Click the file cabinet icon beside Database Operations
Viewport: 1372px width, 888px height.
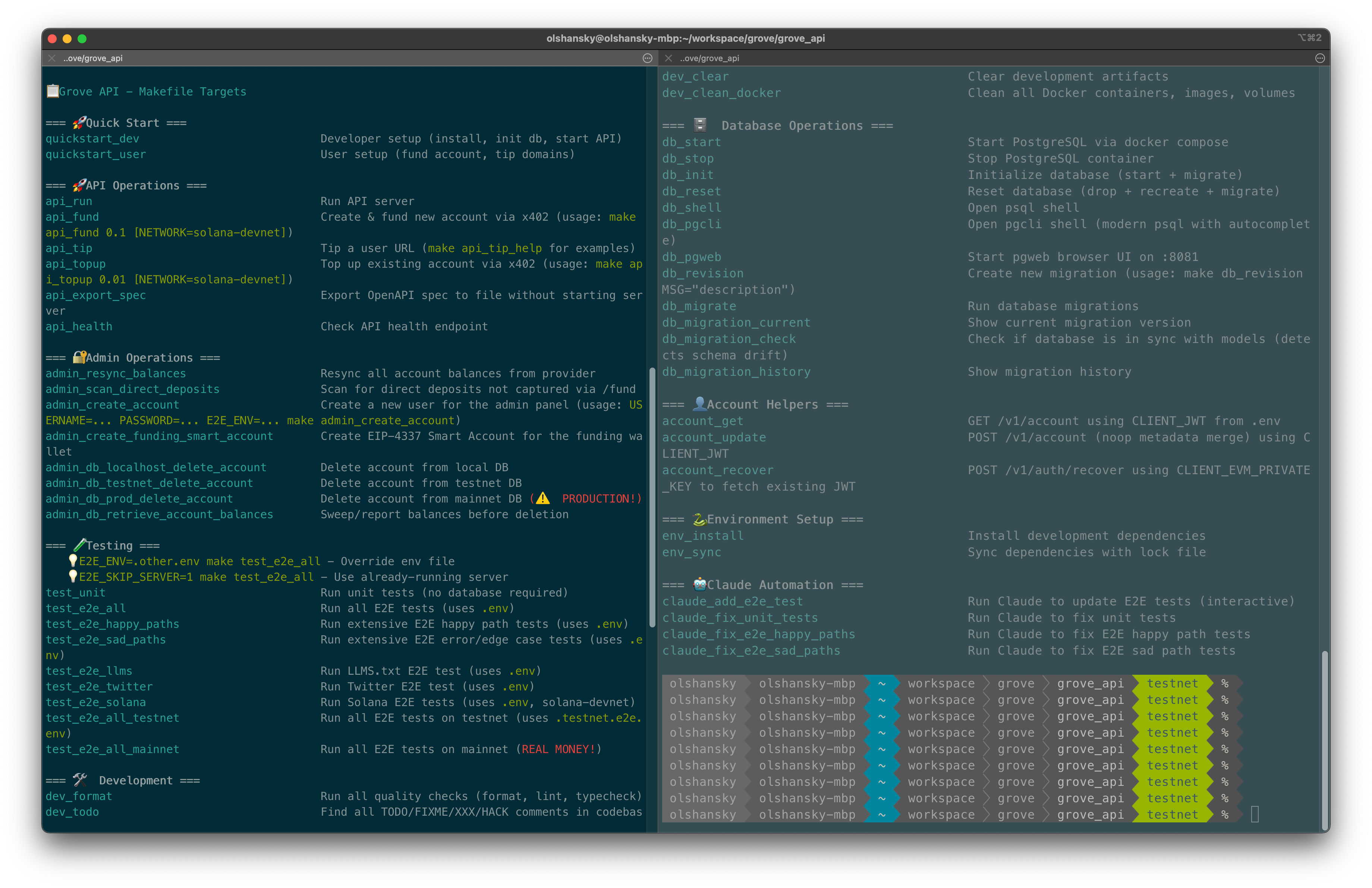coord(700,125)
